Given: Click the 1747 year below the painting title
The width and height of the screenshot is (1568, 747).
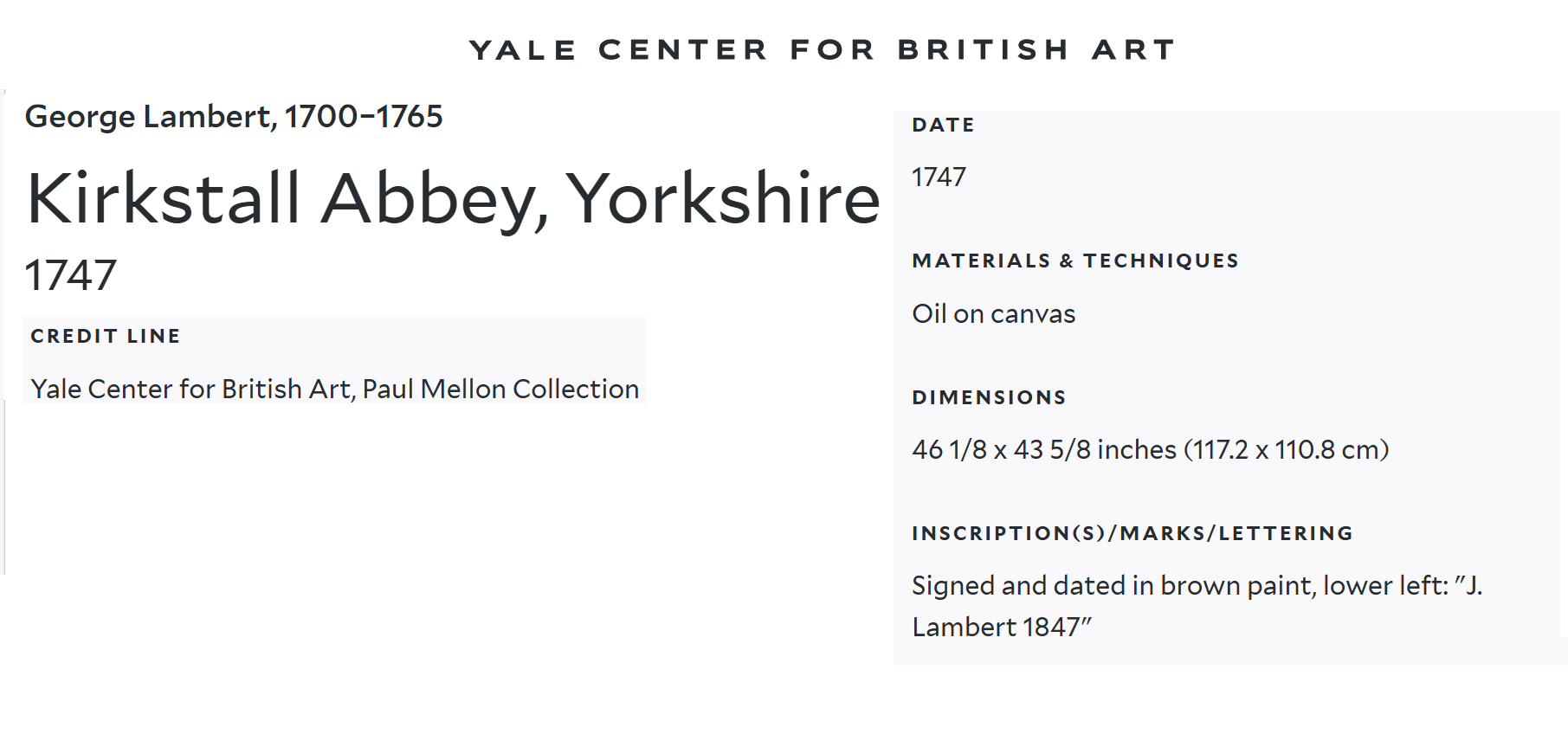Looking at the screenshot, I should coord(70,275).
